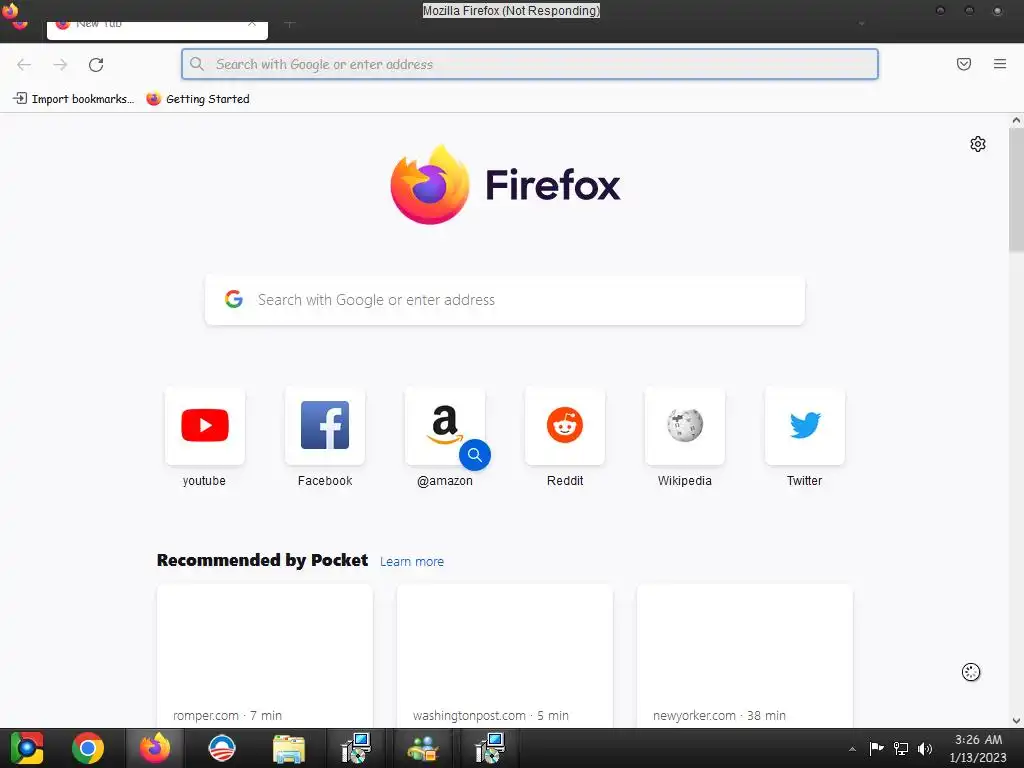Click the page's Google search box
1024x768 pixels.
click(x=505, y=300)
